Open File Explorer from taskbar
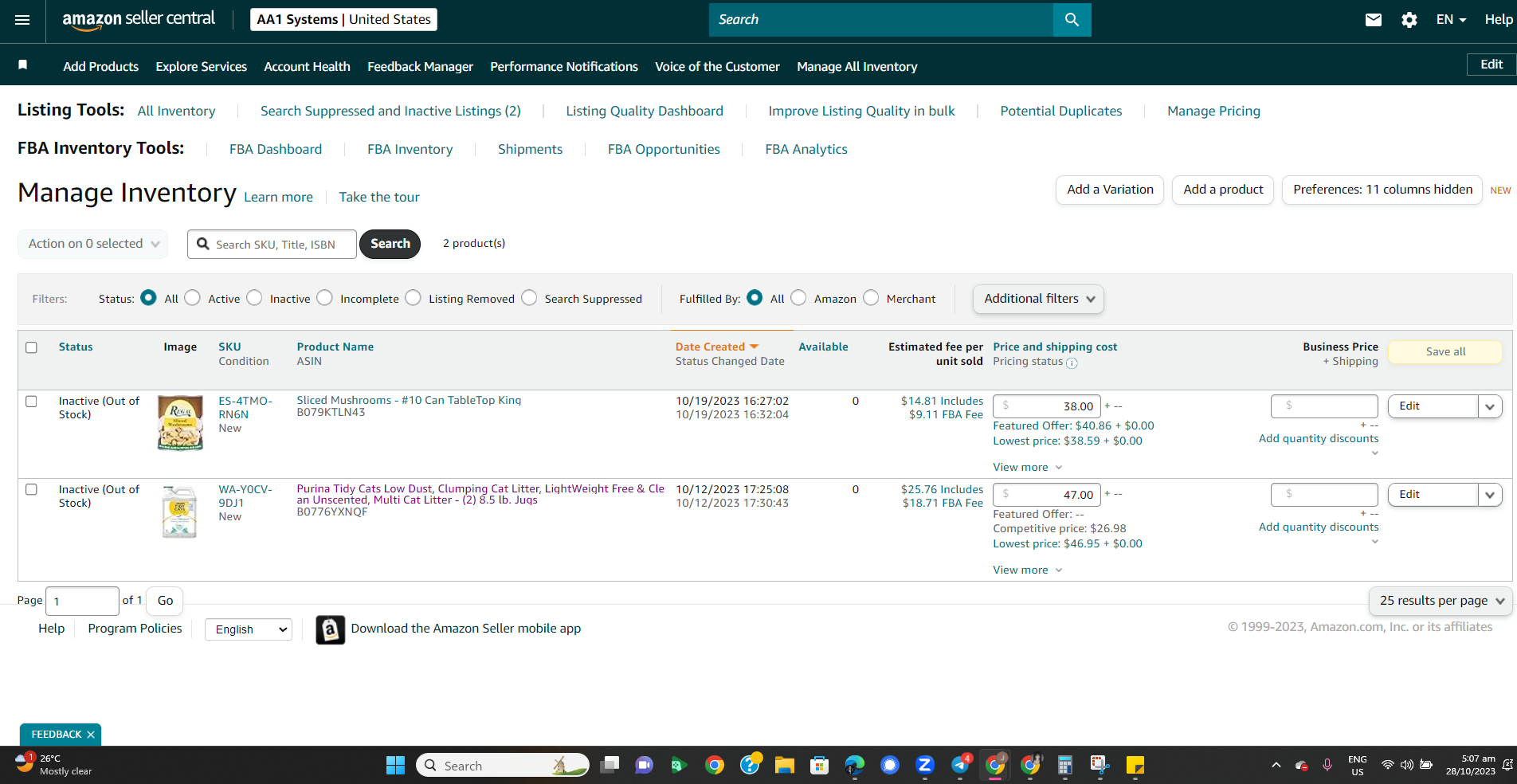 [x=784, y=766]
